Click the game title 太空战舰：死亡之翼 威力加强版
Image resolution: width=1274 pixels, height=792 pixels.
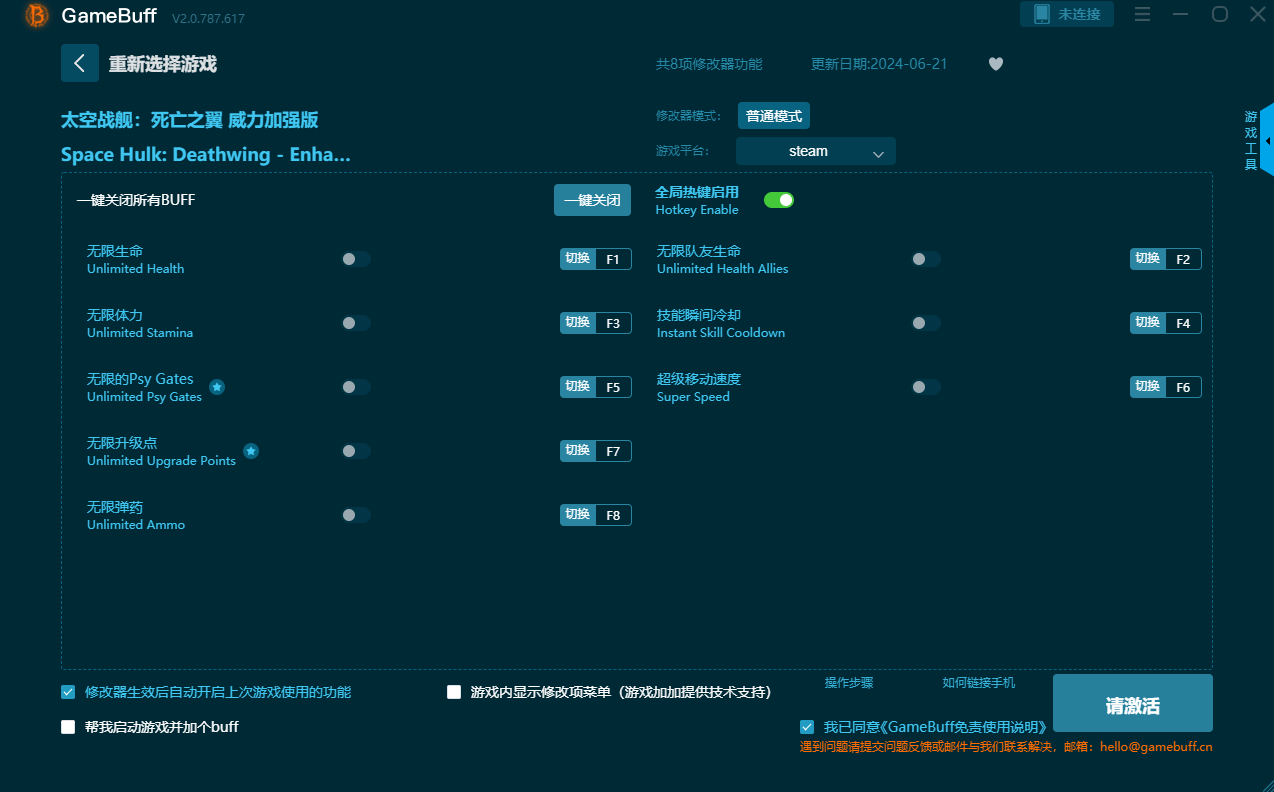pyautogui.click(x=190, y=120)
